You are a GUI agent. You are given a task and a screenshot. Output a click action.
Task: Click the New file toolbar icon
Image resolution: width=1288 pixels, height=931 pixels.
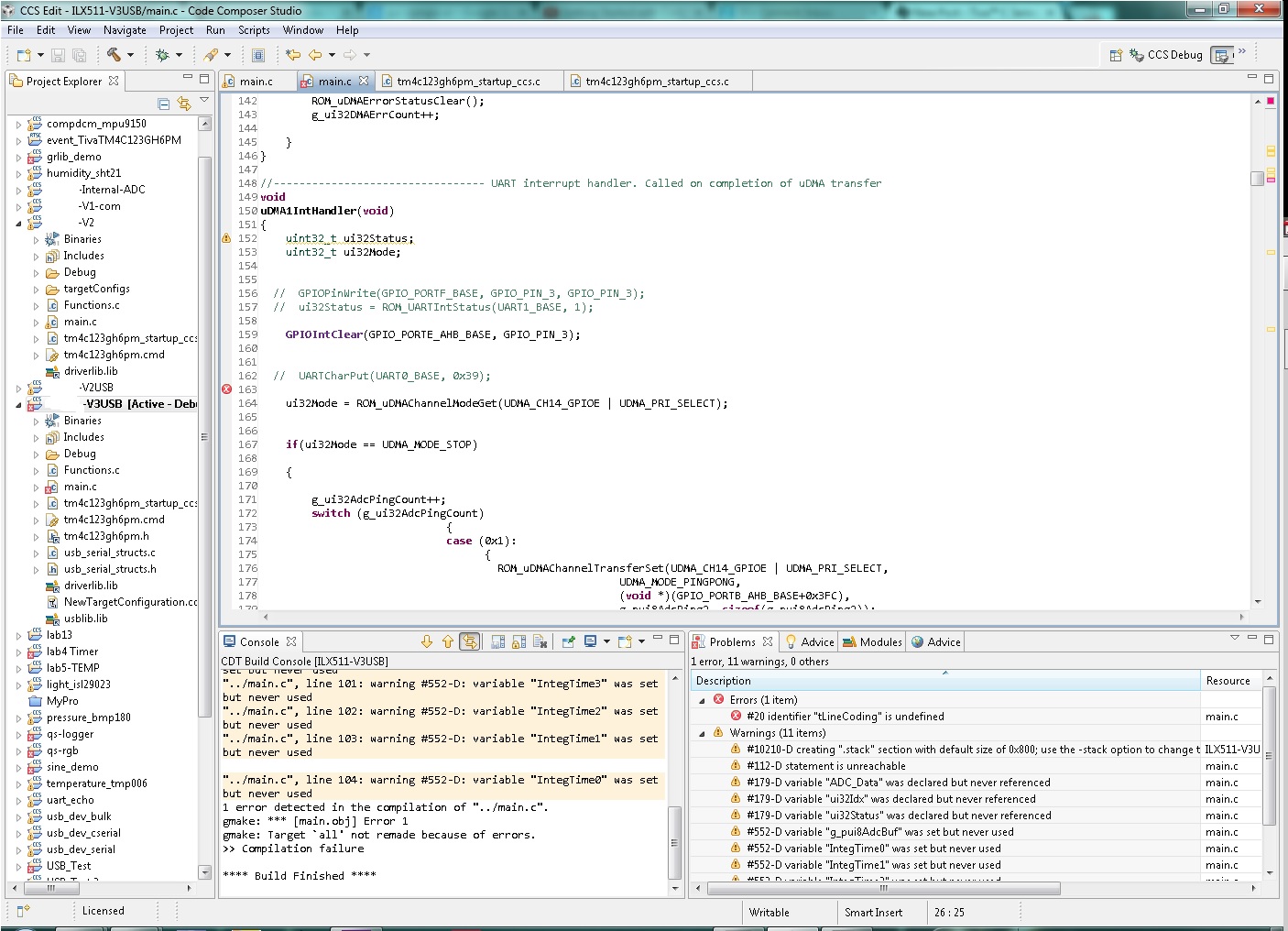(24, 55)
